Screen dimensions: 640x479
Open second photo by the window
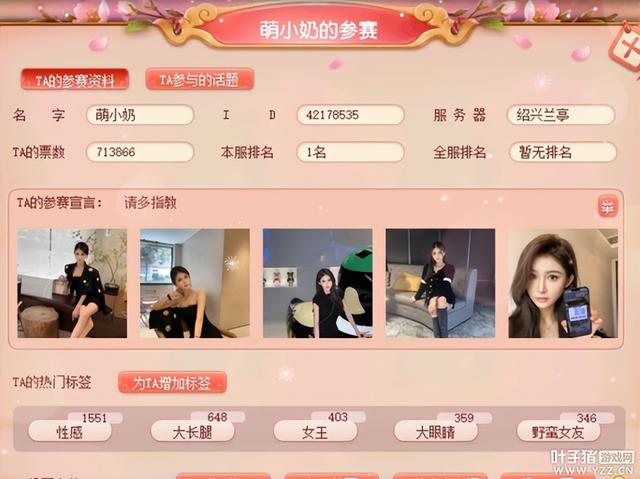click(x=195, y=283)
